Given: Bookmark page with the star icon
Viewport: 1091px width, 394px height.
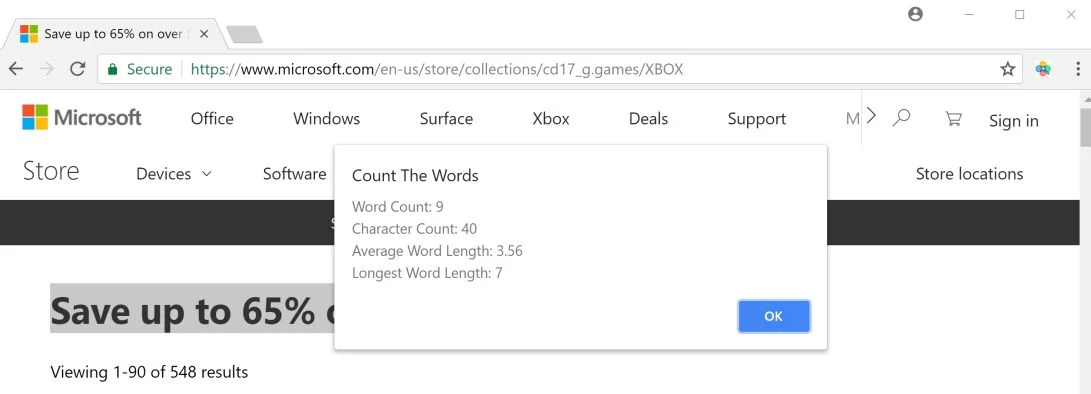Looking at the screenshot, I should [1008, 69].
